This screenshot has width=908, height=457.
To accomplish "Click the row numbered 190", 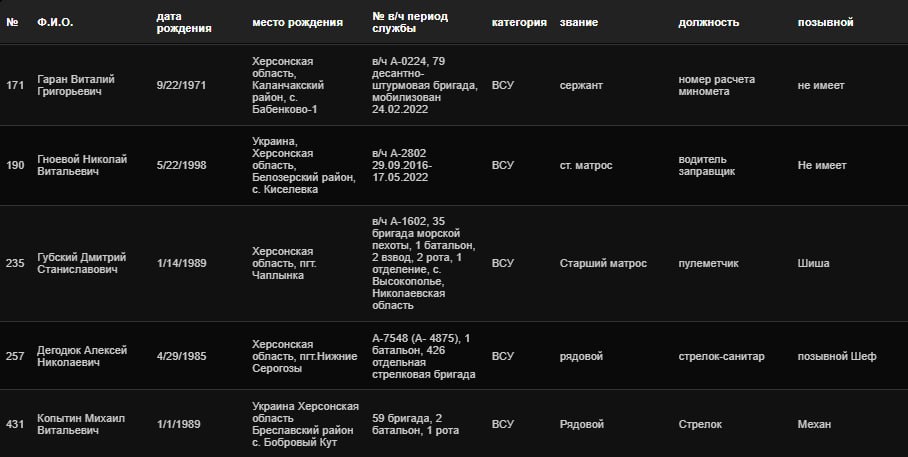I will coord(454,165).
